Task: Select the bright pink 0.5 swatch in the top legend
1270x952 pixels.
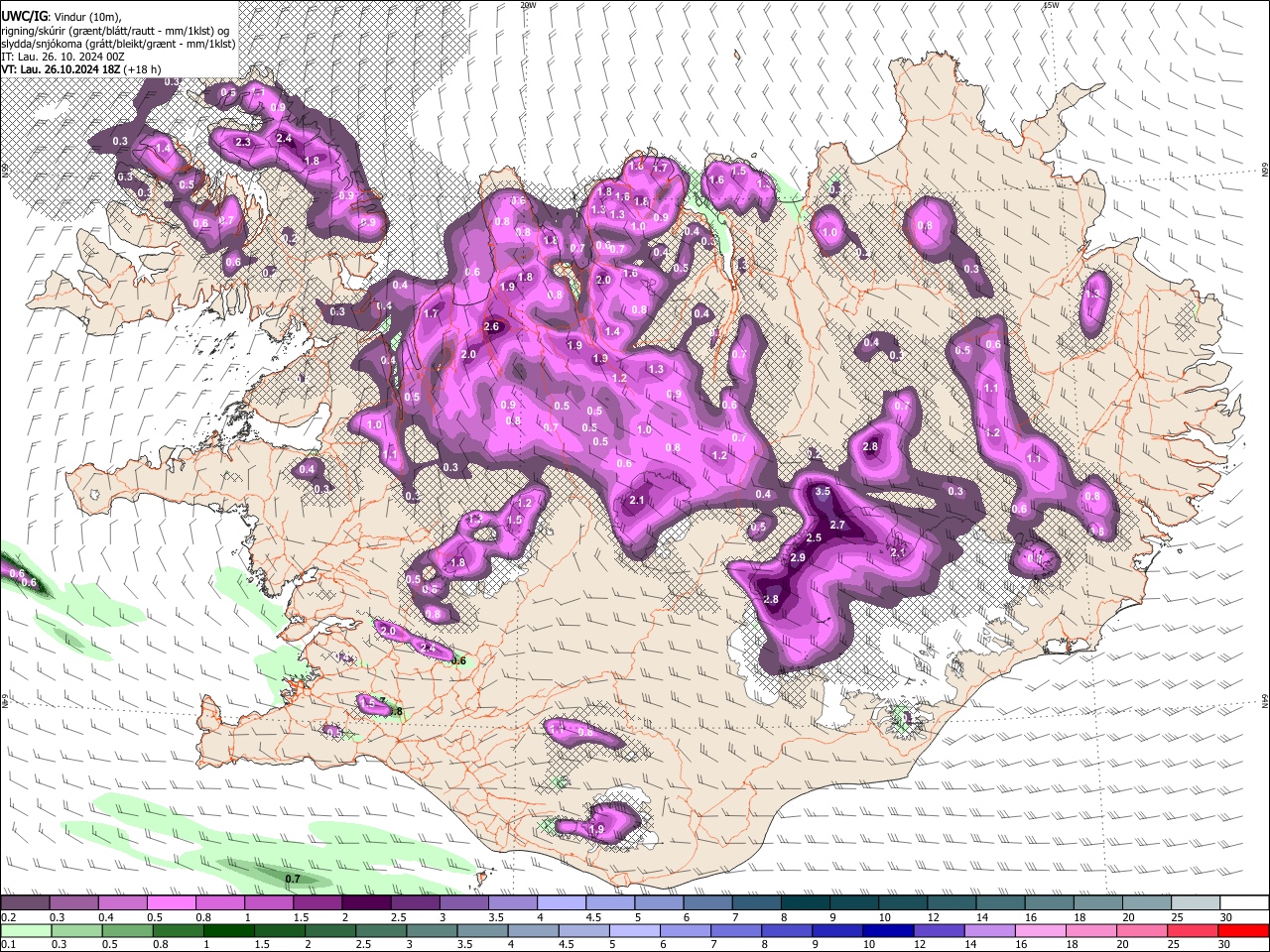Action: 171,902
